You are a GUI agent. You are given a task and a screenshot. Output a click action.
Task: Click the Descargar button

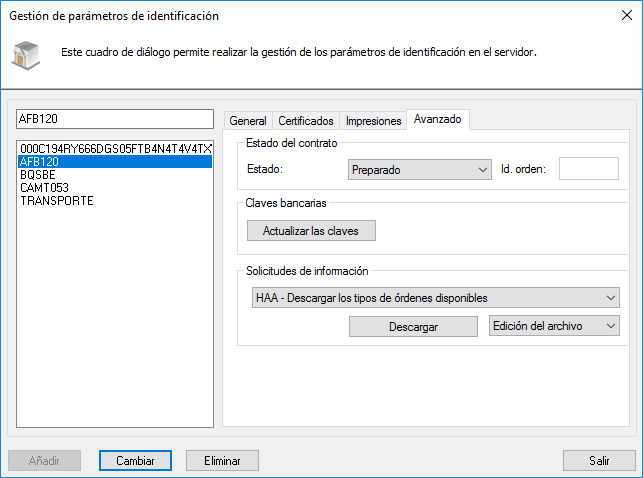click(413, 327)
